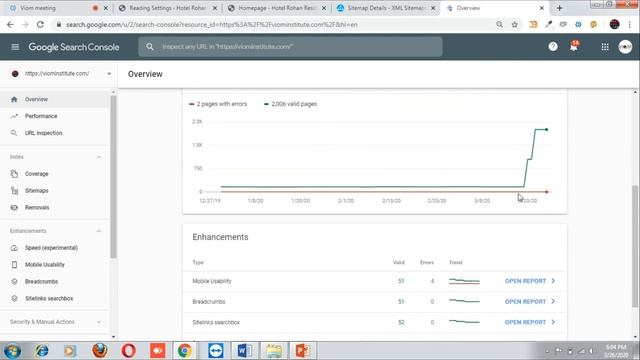Screen dimensions: 640x360
Task: Open Sitelinks searchbox in sidebar
Action: 55,298
